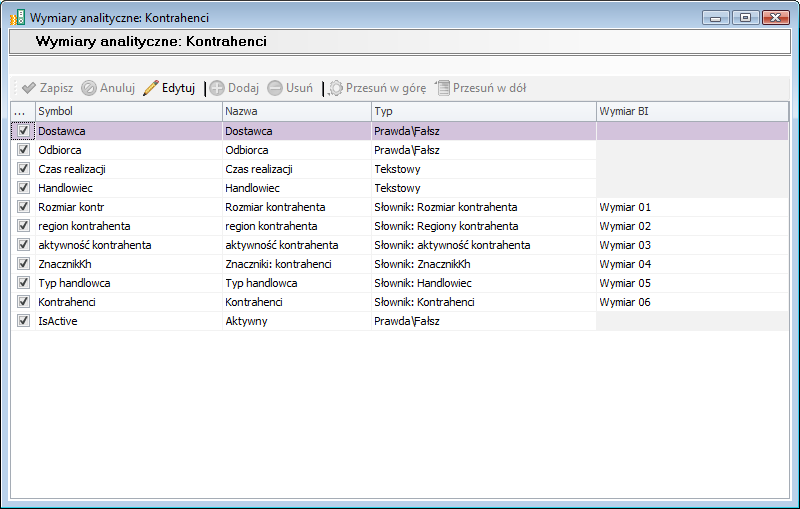Toggle the IsActive row checkbox
This screenshot has height=509, width=800.
23,320
